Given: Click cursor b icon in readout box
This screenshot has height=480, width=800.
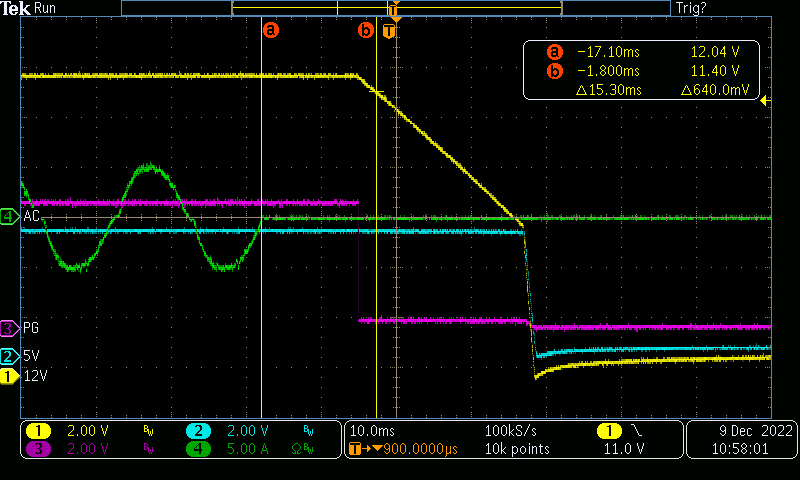Looking at the screenshot, I should coord(555,71).
